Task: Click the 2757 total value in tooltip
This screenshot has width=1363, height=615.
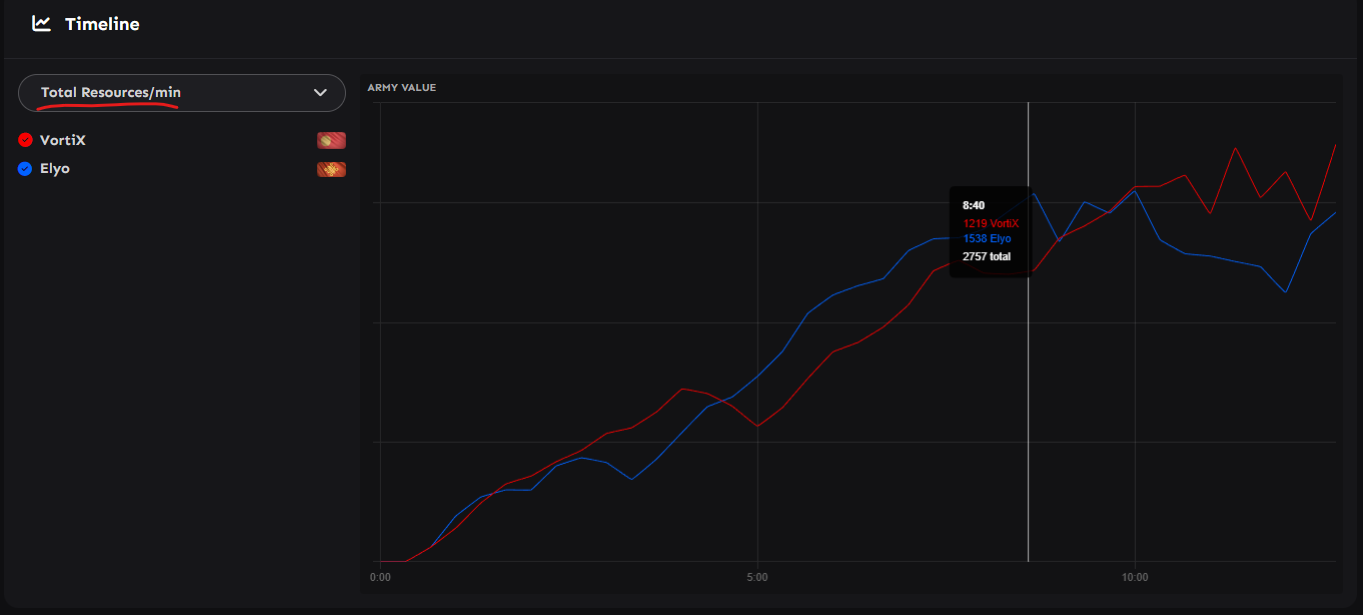Action: [986, 257]
